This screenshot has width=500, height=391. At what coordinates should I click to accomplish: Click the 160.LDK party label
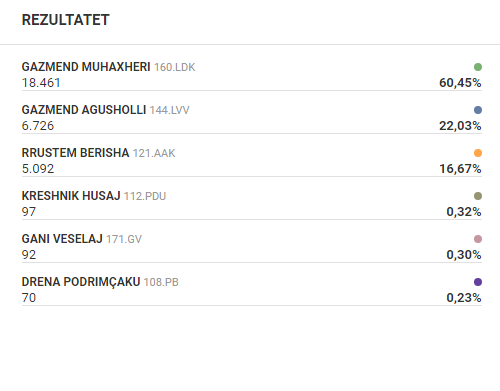click(175, 67)
